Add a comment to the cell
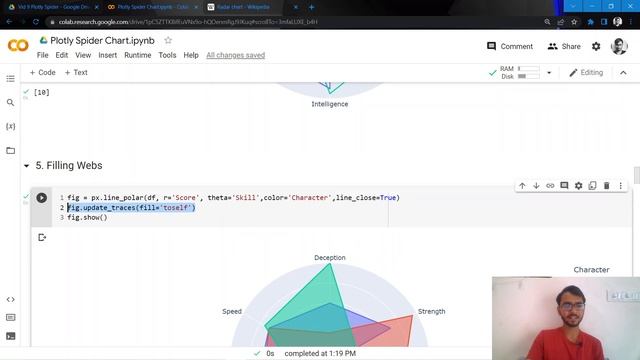Screen dimensions: 640x360 pyautogui.click(x=564, y=186)
